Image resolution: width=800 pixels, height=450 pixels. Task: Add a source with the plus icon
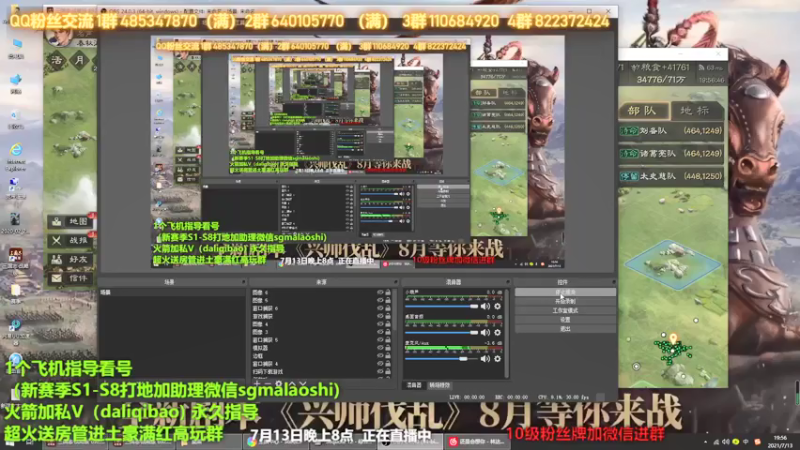click(257, 384)
